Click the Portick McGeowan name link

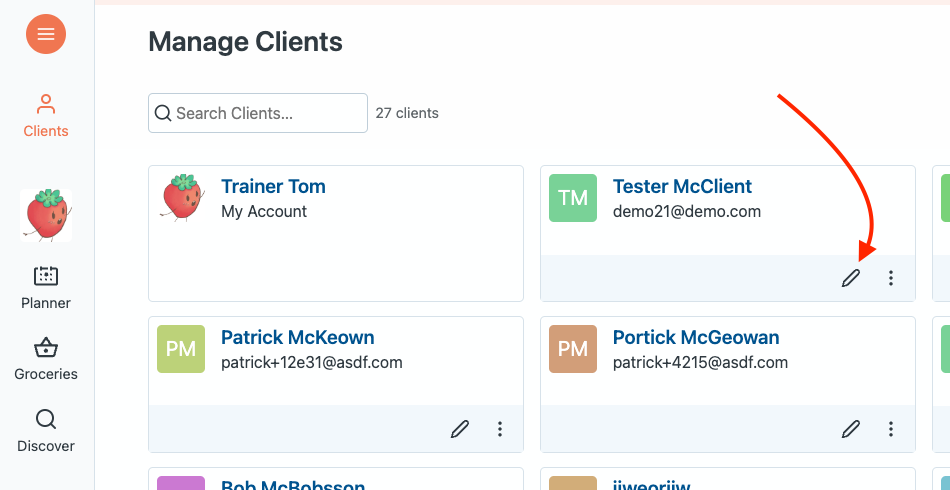coord(696,338)
